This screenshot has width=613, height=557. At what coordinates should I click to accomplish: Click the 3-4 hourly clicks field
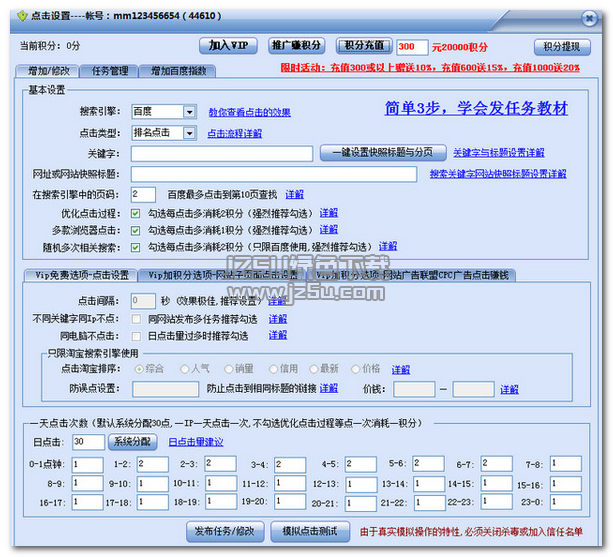click(290, 464)
